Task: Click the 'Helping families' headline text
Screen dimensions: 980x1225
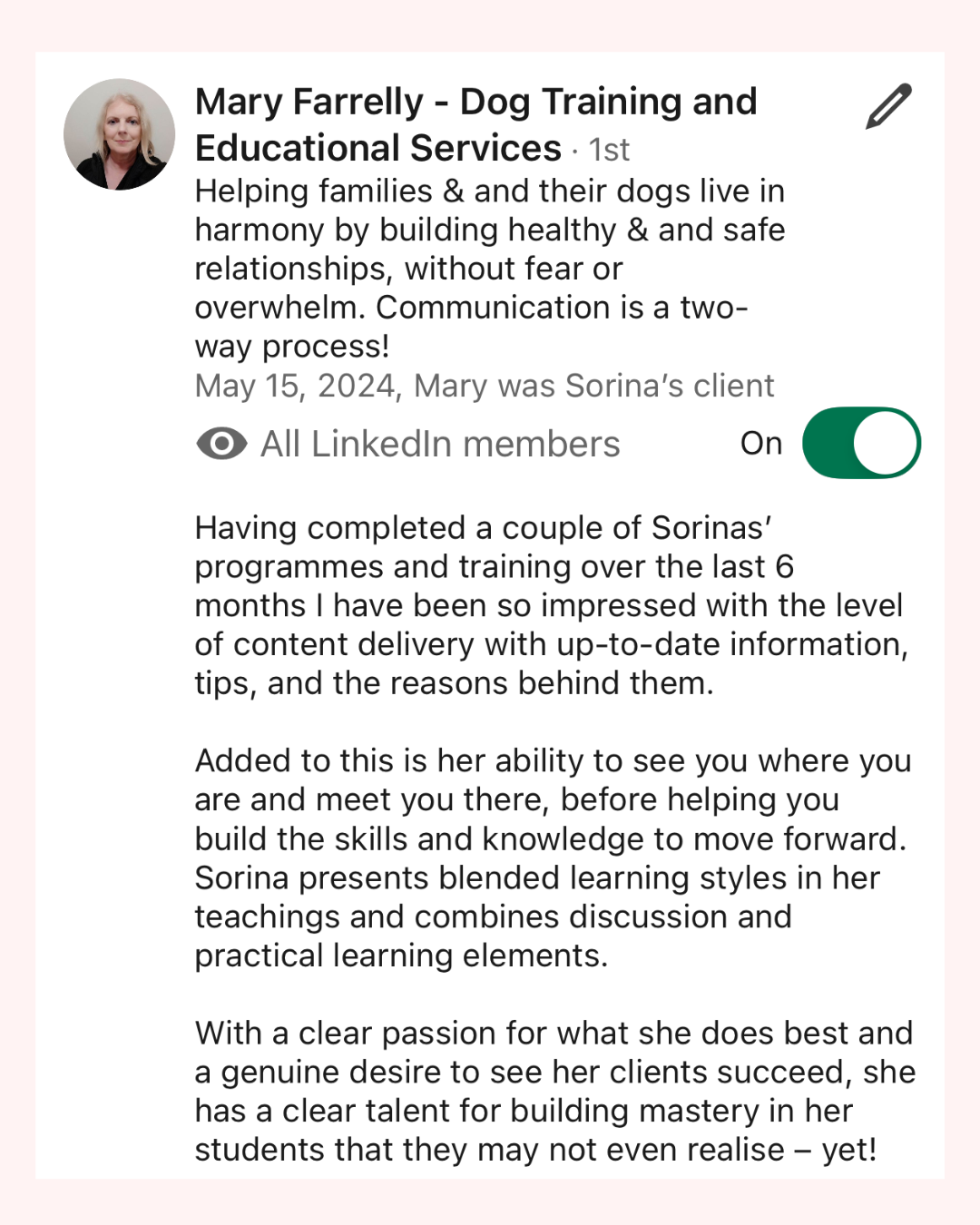Action: [x=489, y=191]
